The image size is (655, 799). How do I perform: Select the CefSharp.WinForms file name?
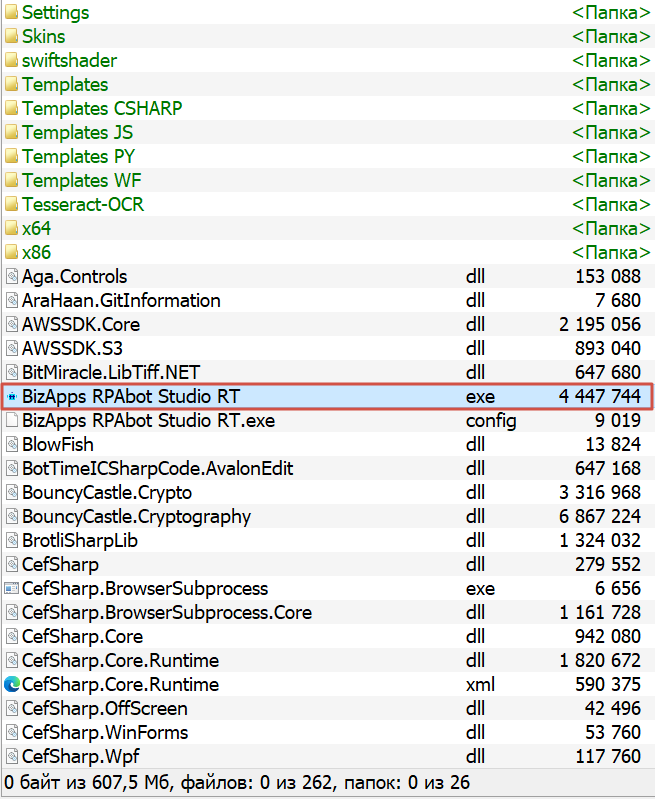click(106, 732)
